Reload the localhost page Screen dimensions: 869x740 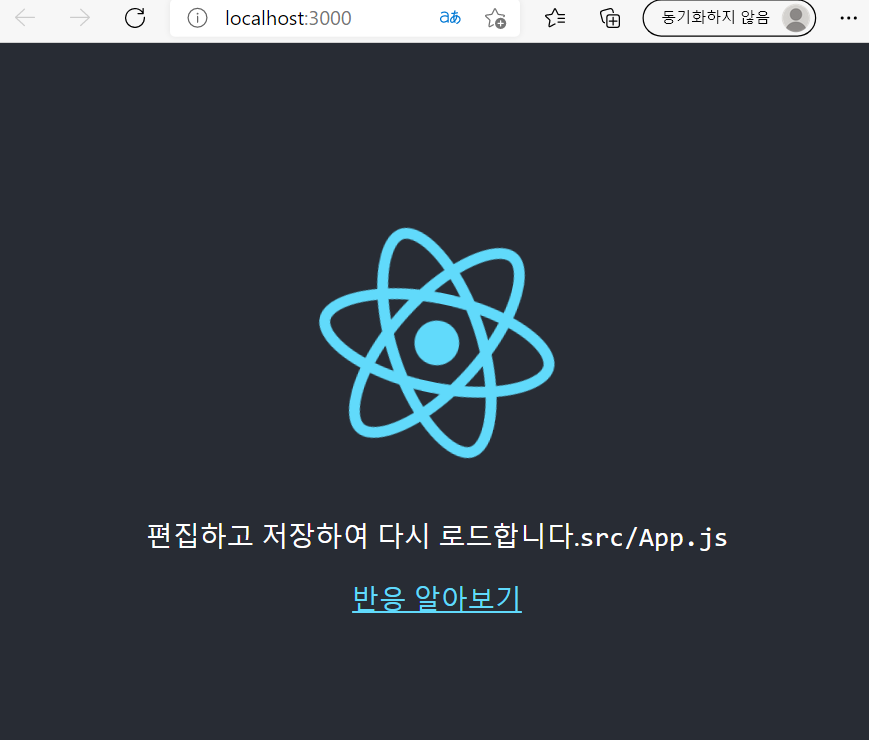[x=135, y=18]
